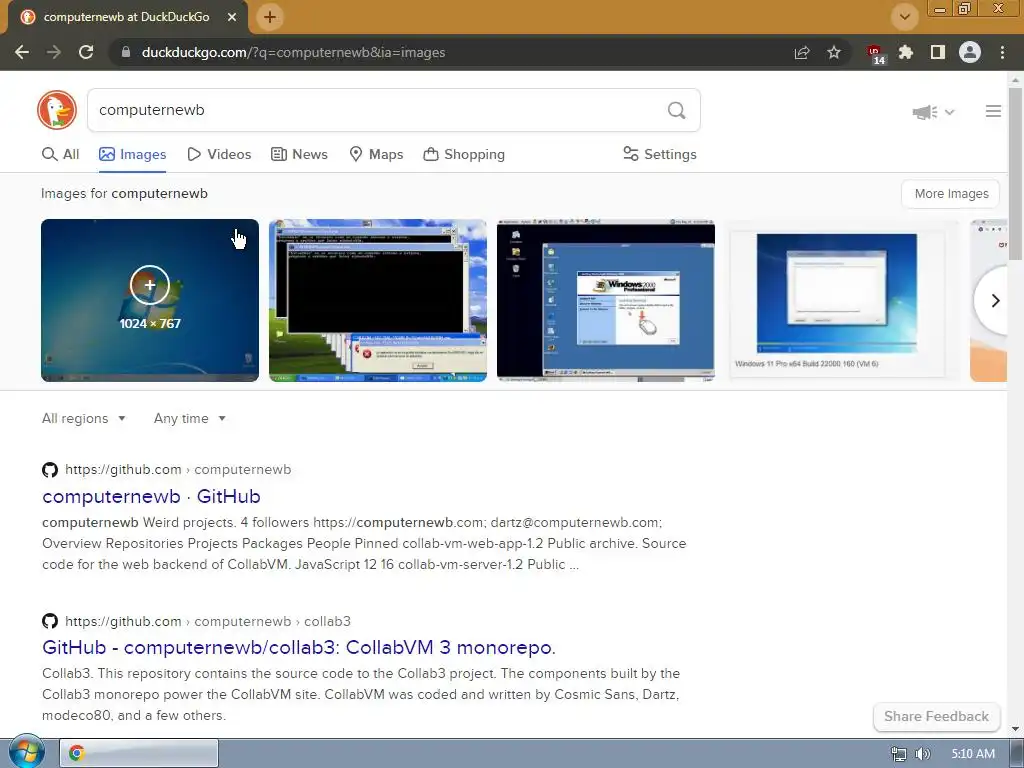
Task: Bookmark this page with the star icon
Action: [x=834, y=52]
